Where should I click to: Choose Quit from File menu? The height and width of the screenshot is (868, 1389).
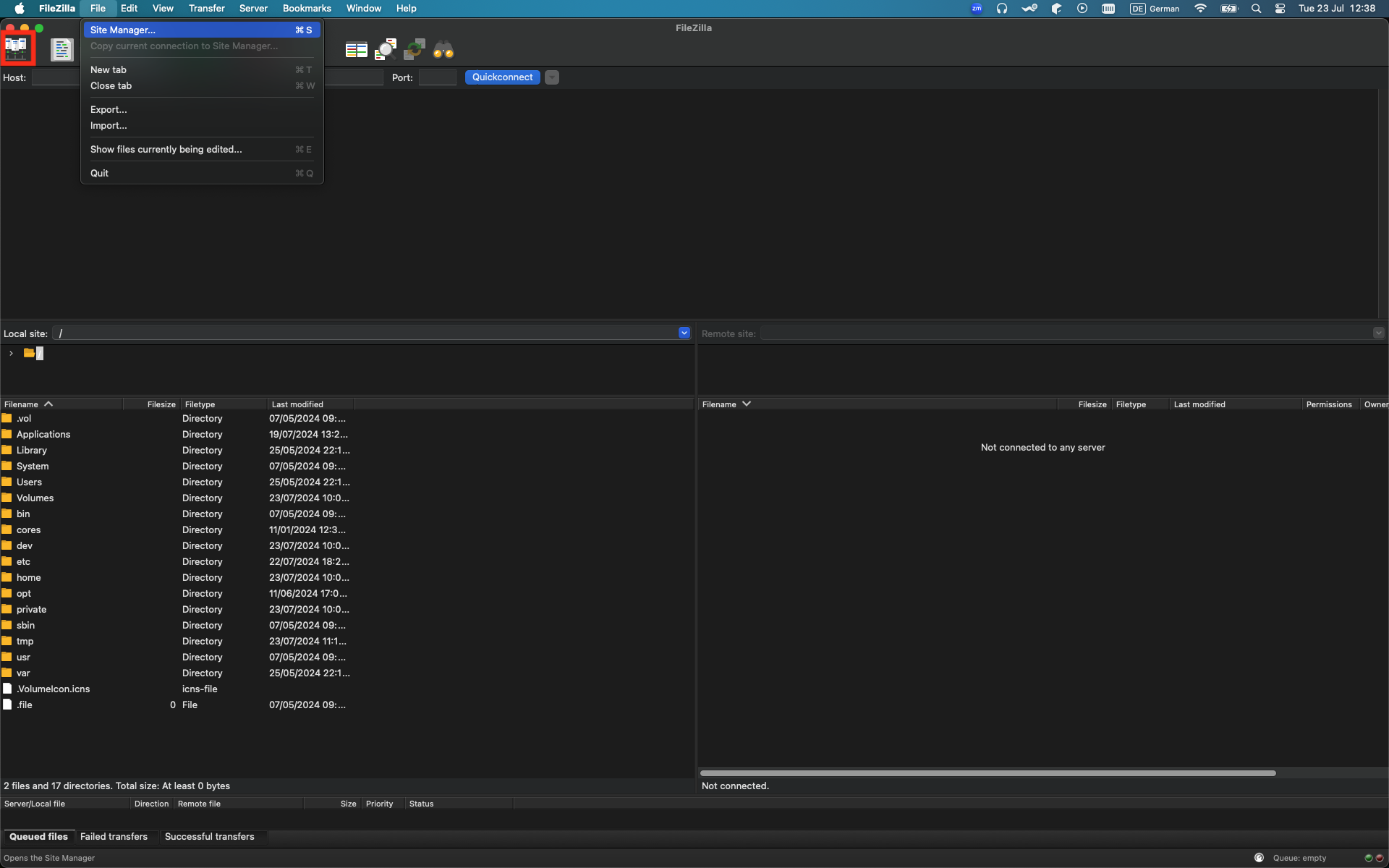202,173
